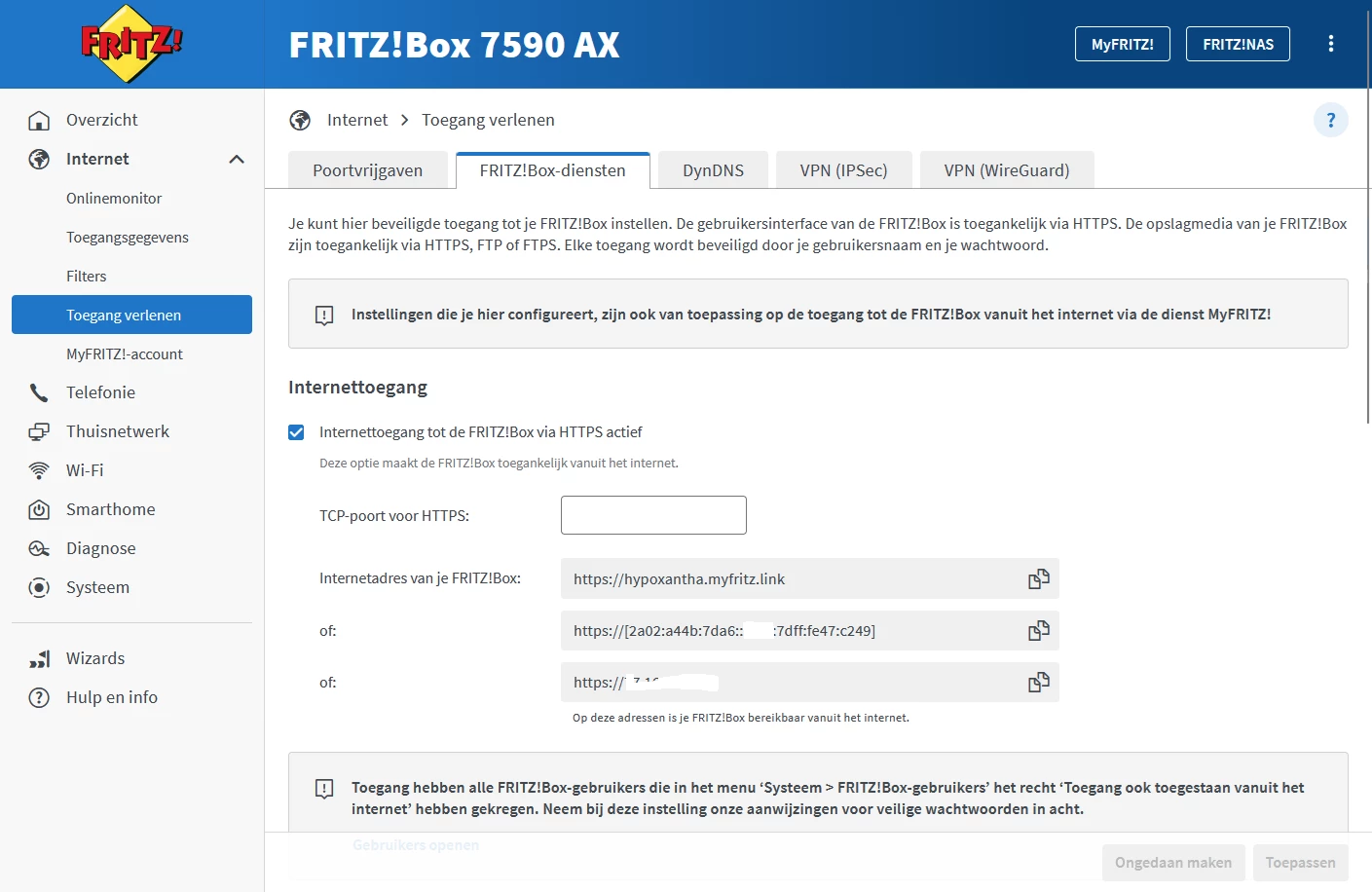The height and width of the screenshot is (892, 1372).
Task: Click the Ongedaan maken button
Action: [x=1173, y=863]
